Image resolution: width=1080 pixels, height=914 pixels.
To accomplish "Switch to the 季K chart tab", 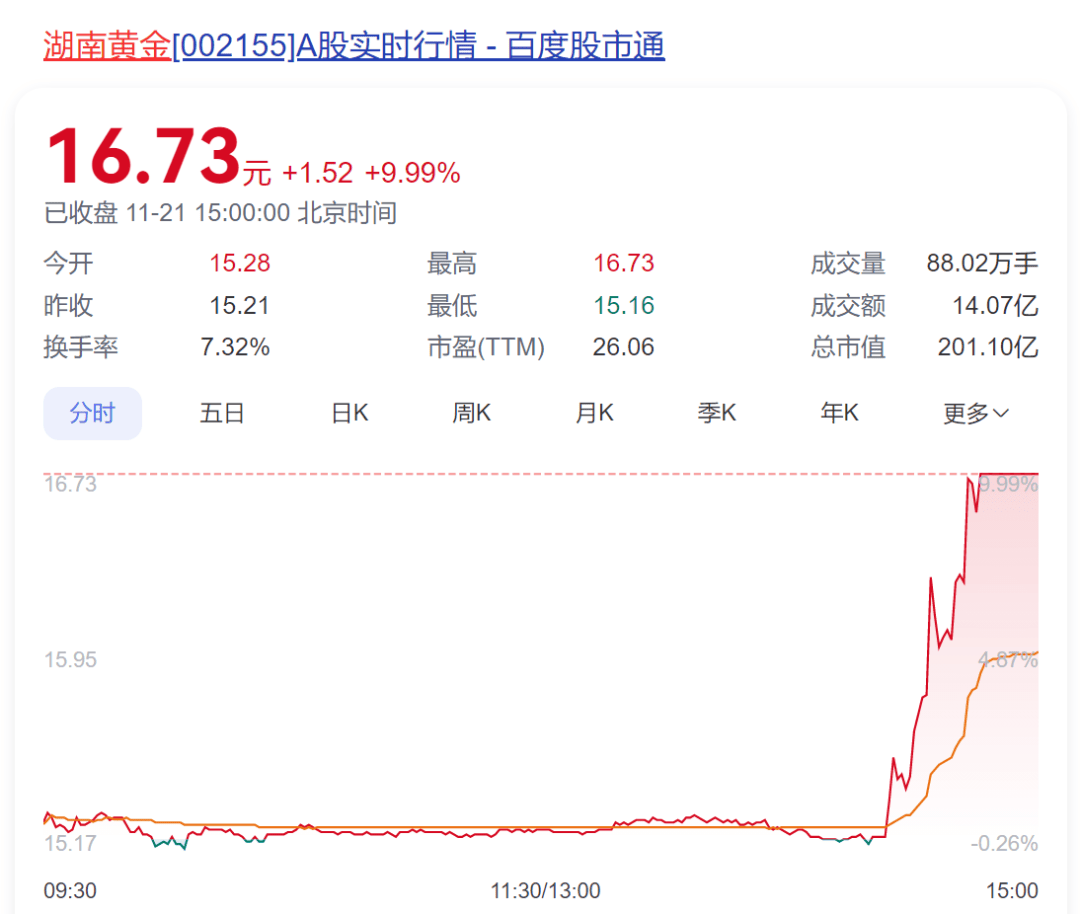I will 717,413.
